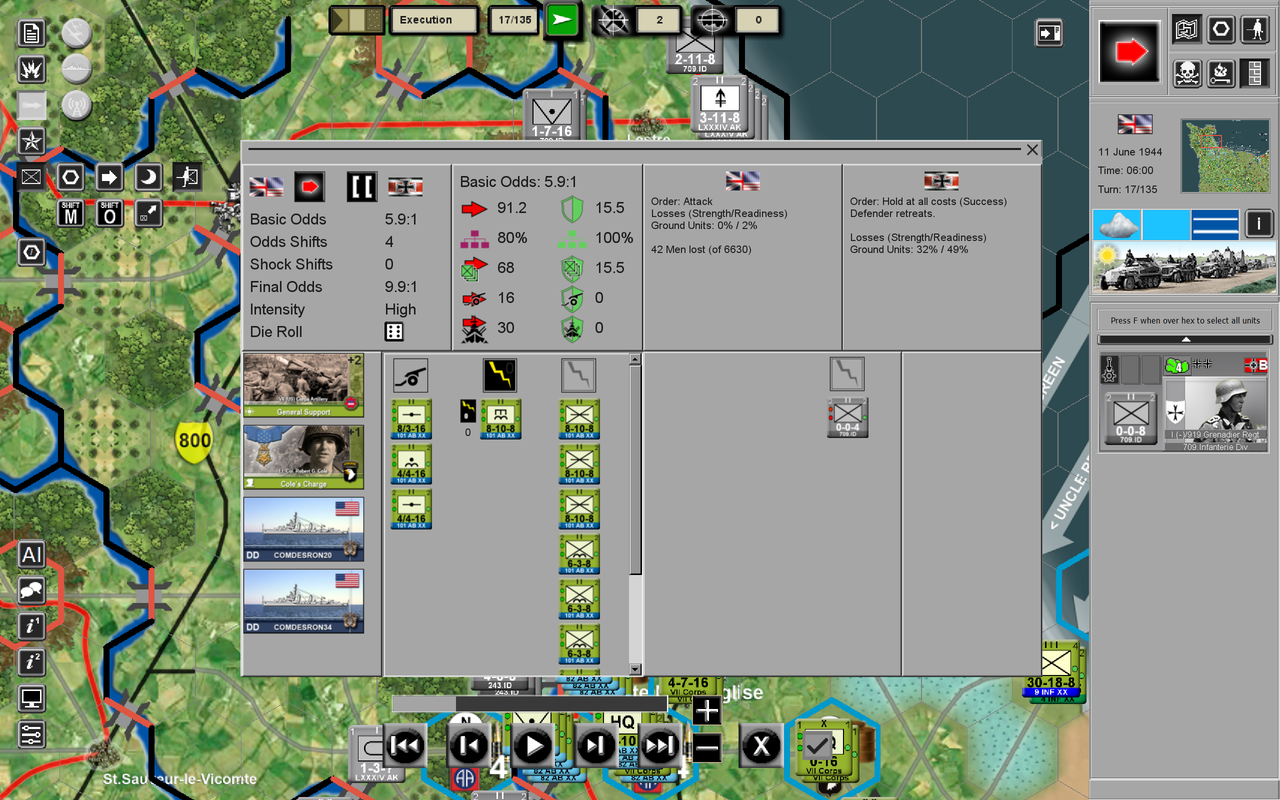
Task: Open the settings sliders icon
Action: point(32,735)
